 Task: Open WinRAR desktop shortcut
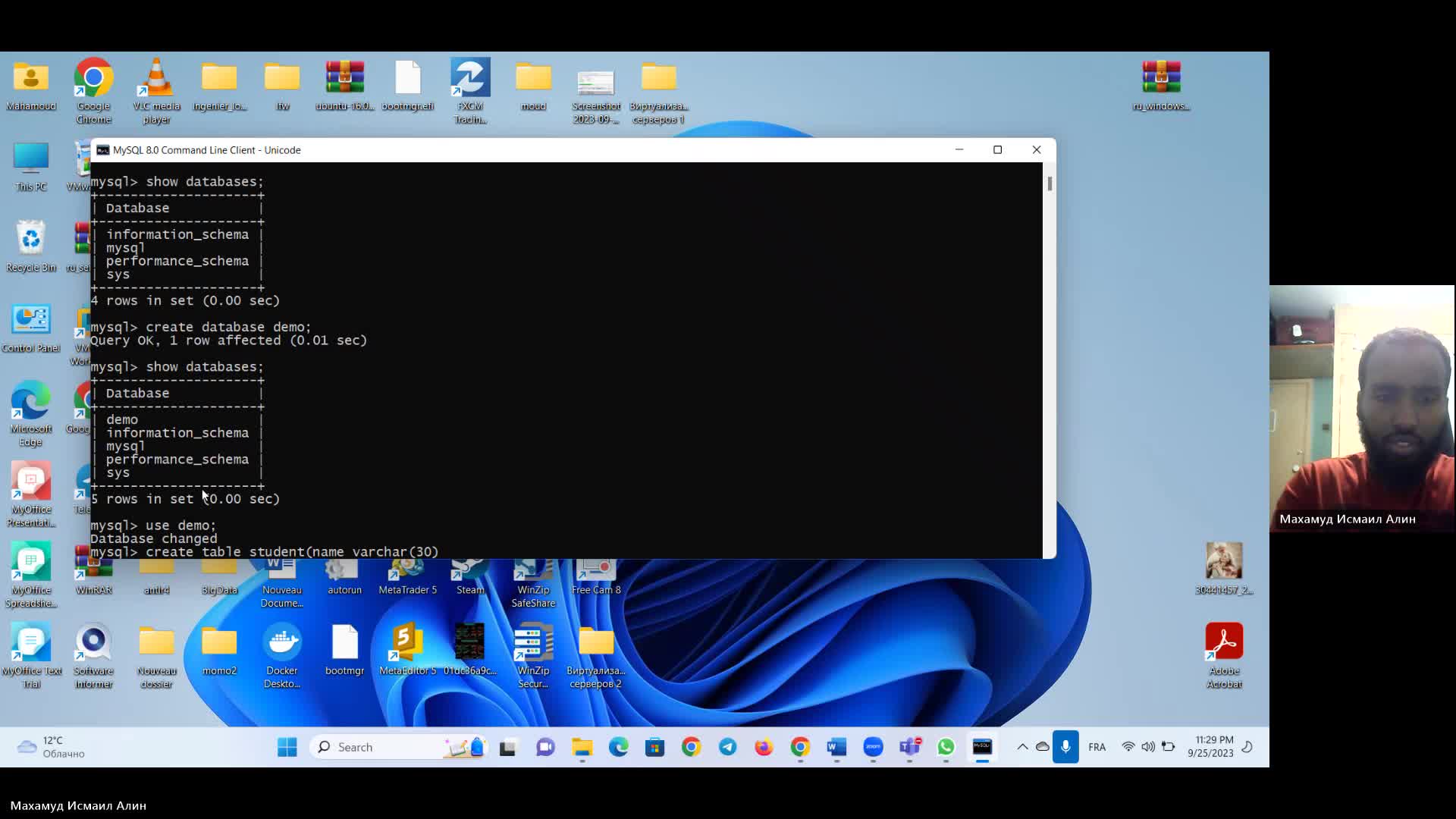pyautogui.click(x=94, y=570)
